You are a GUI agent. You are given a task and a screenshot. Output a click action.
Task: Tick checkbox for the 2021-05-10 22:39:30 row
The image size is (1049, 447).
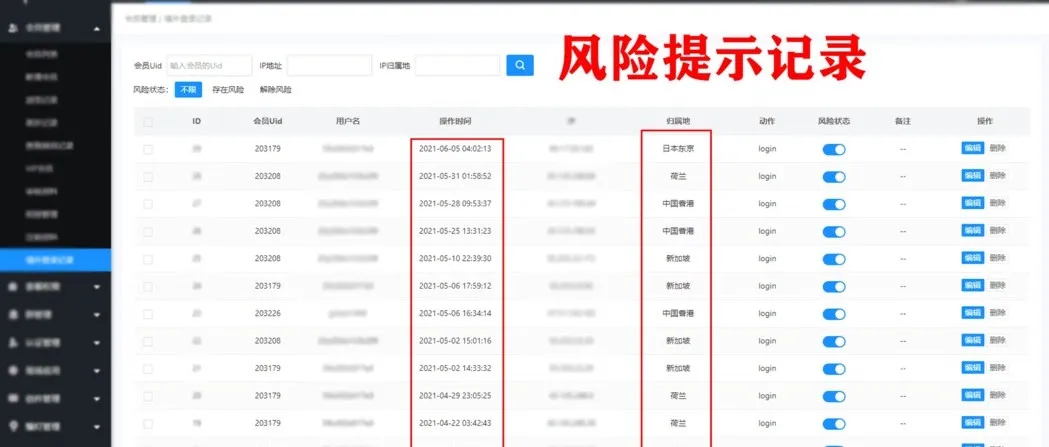coord(148,259)
